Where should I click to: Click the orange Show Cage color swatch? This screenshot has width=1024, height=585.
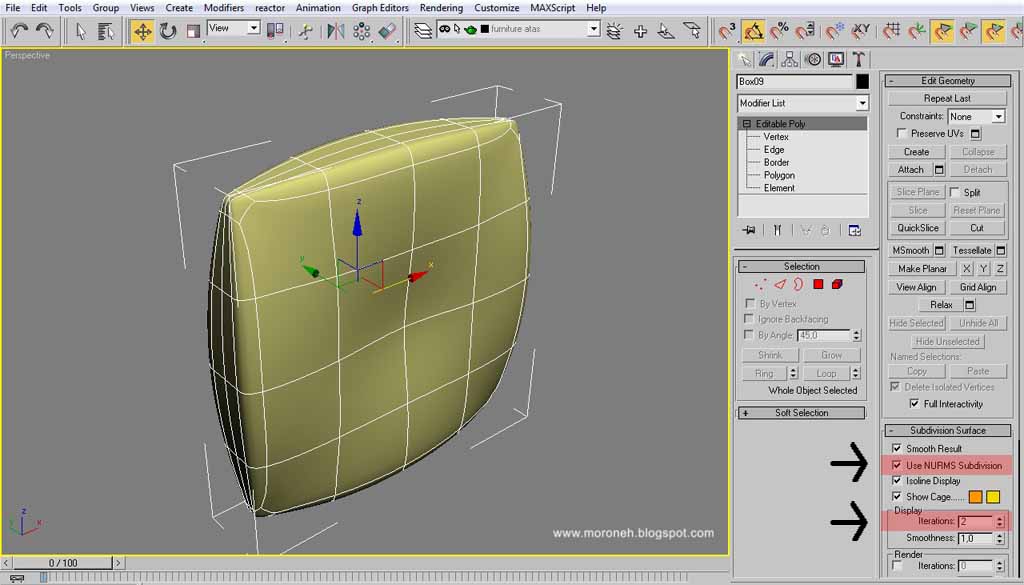tap(975, 497)
